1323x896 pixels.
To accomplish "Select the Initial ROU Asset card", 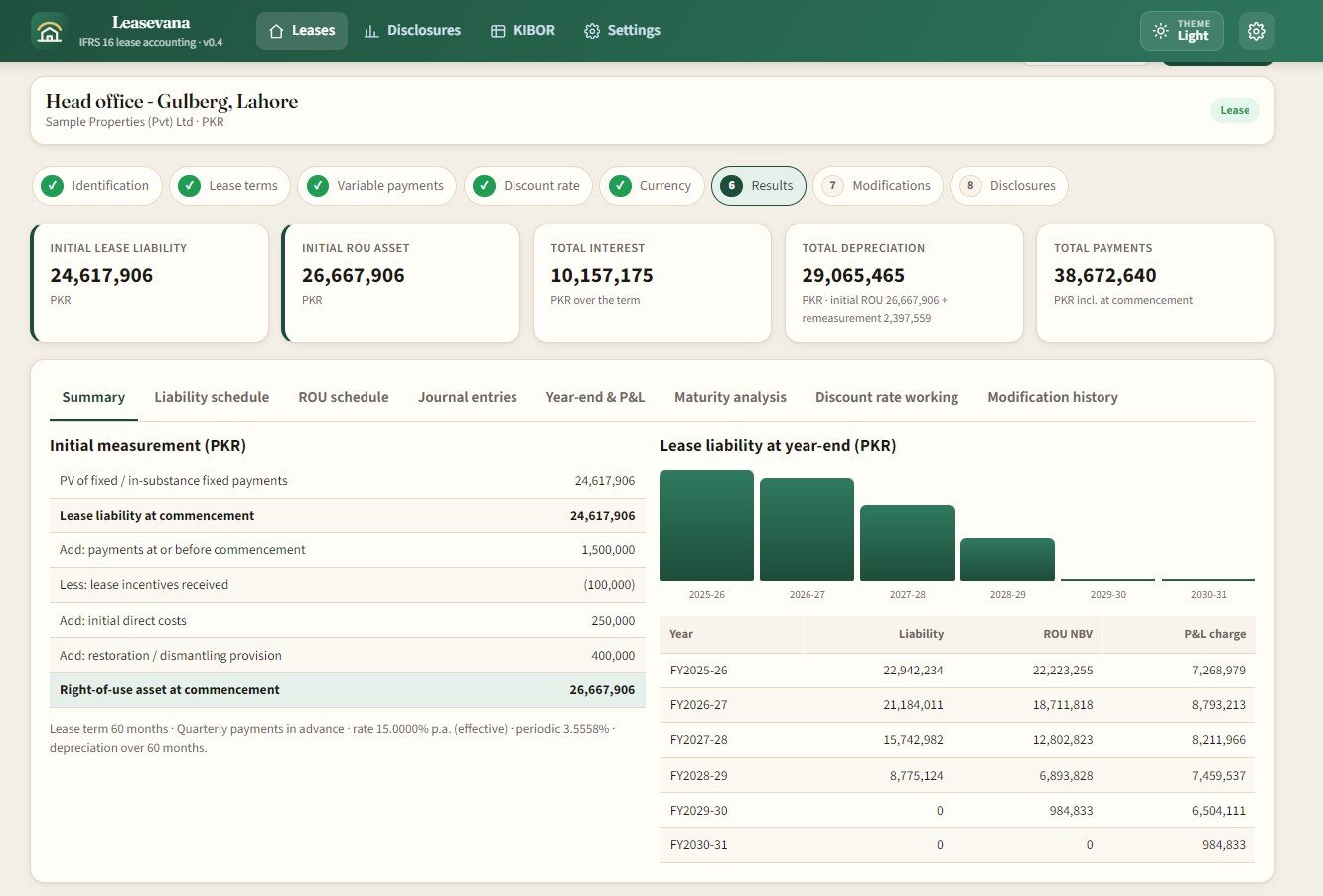I will (x=400, y=283).
